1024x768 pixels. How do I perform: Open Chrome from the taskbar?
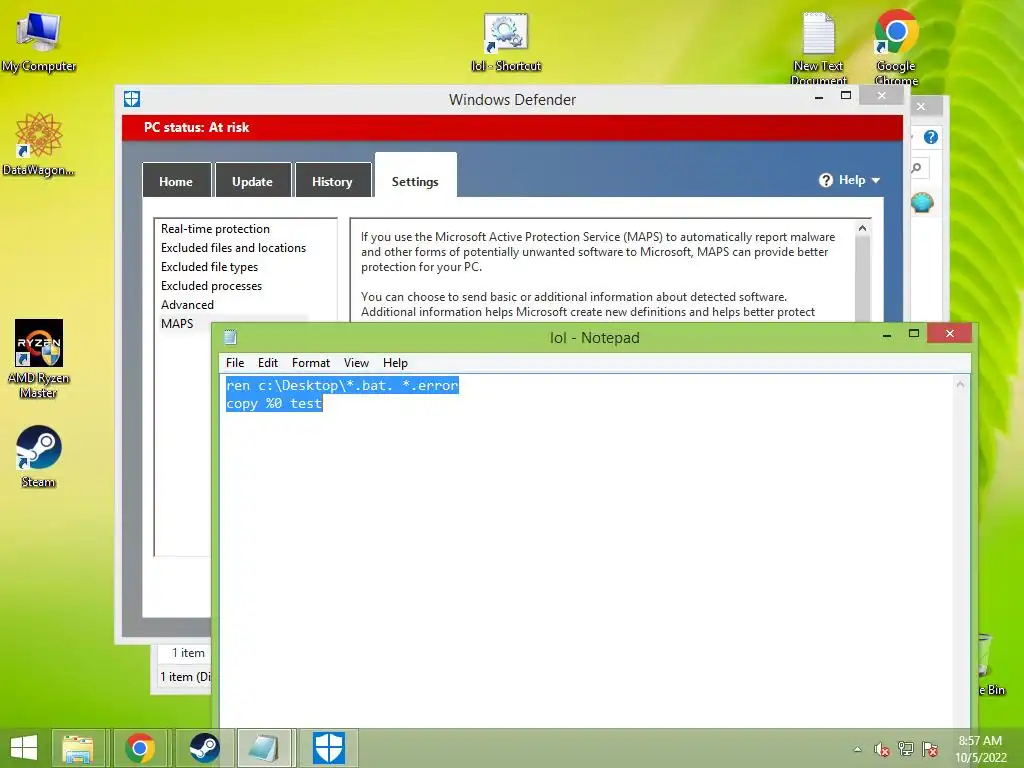click(x=140, y=748)
